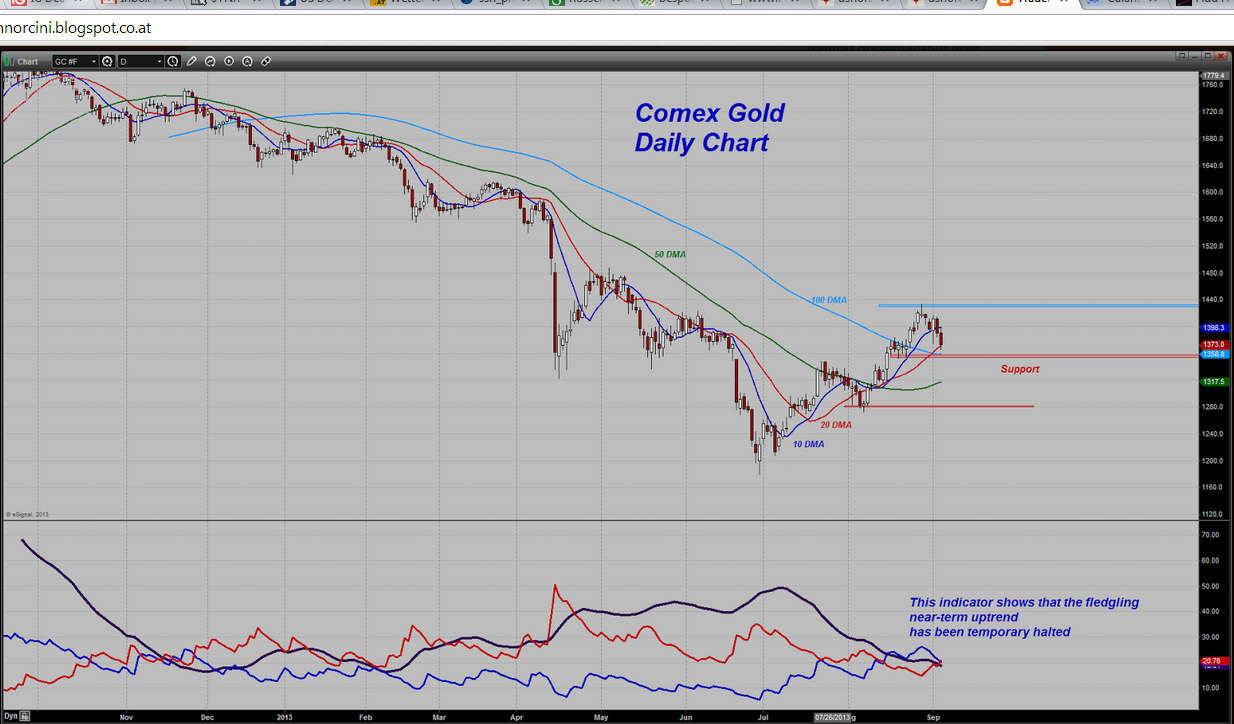Click the 1779.4 price marker on axis

point(1214,76)
